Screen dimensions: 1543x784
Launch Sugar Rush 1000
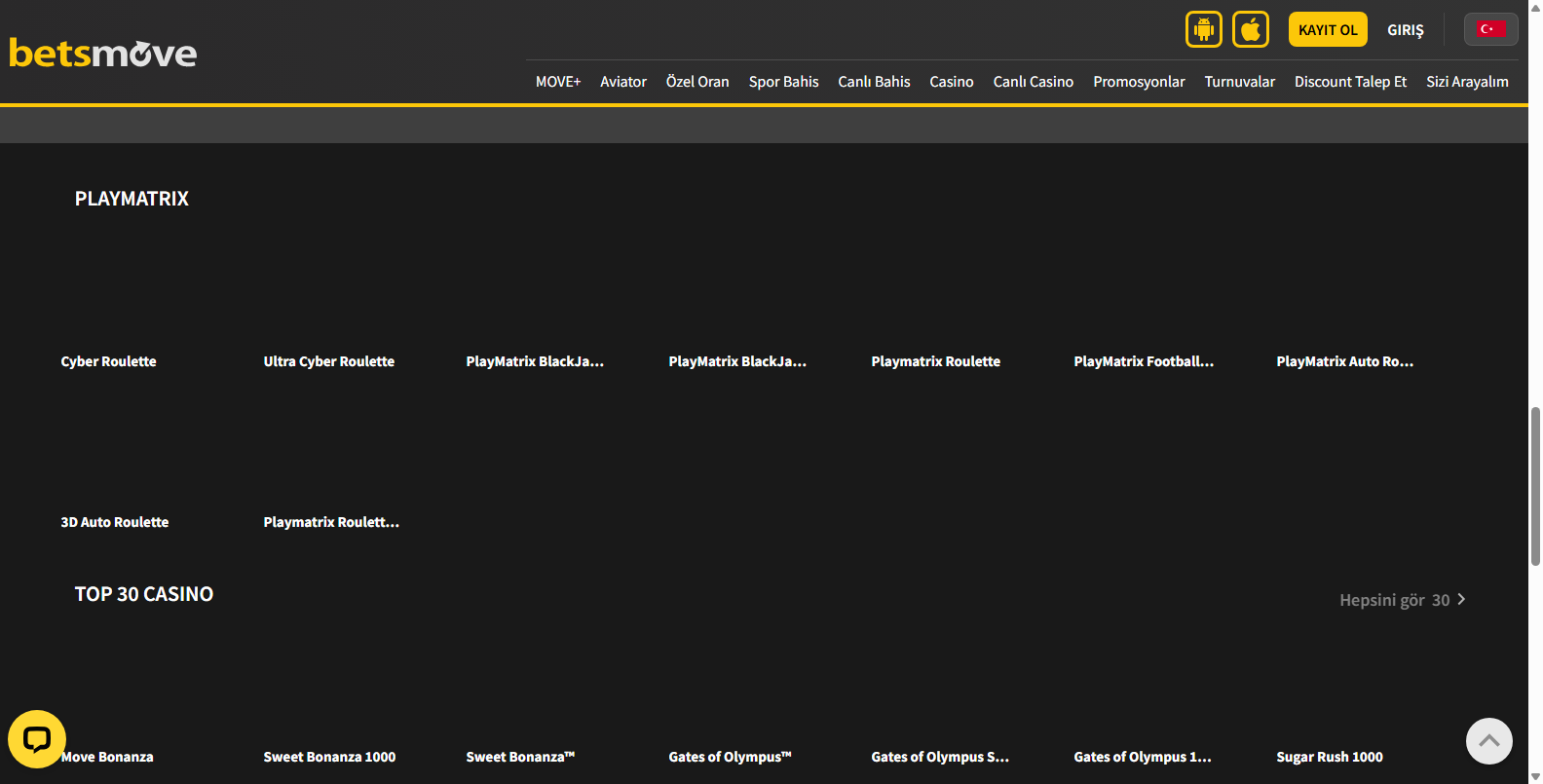[1330, 757]
